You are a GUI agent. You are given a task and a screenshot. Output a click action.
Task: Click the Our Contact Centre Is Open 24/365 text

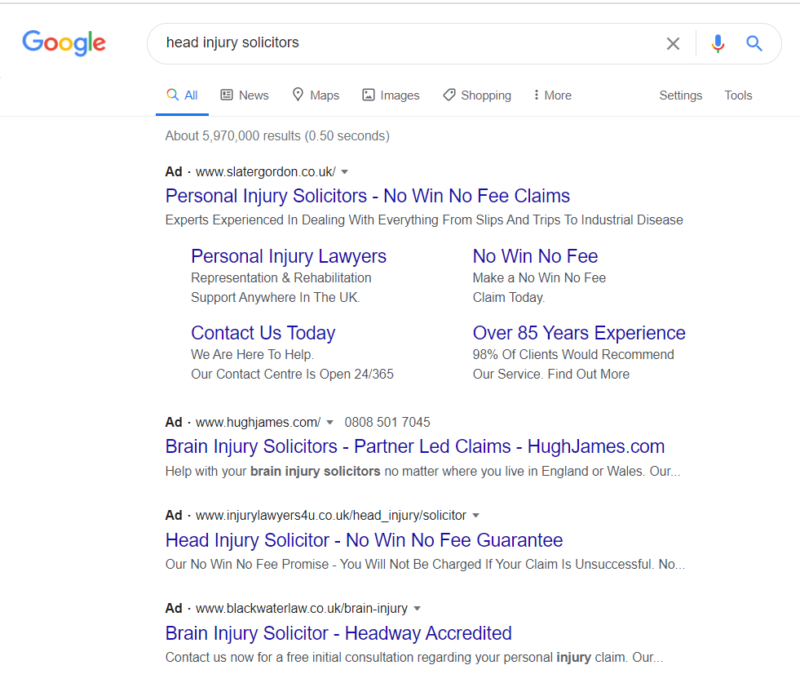click(292, 374)
